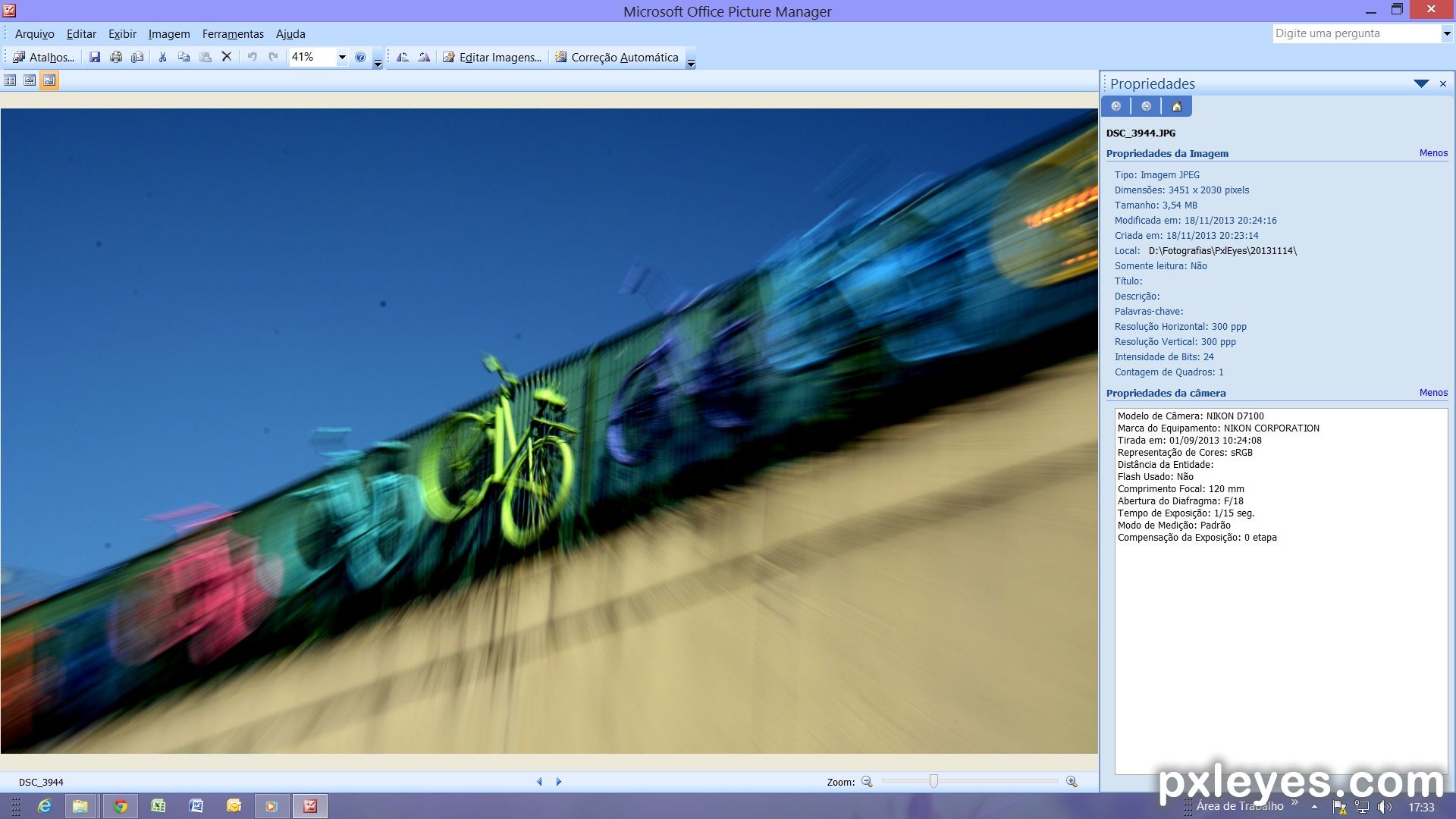Click the Atalhos... toolbar button

pyautogui.click(x=43, y=57)
